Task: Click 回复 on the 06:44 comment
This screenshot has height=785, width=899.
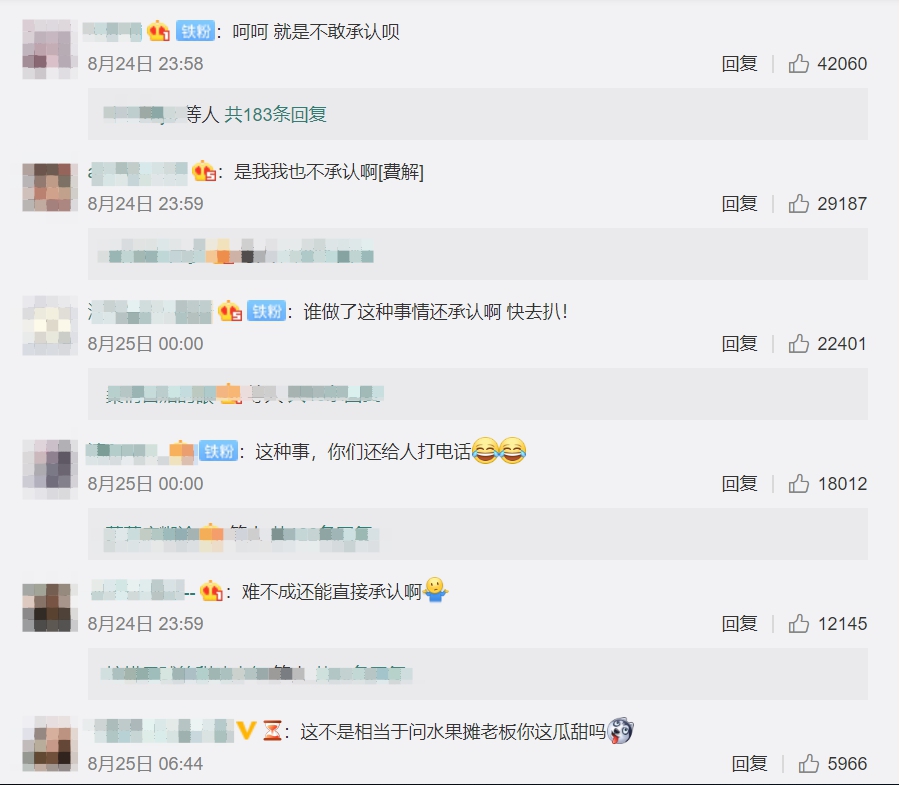Action: [749, 763]
